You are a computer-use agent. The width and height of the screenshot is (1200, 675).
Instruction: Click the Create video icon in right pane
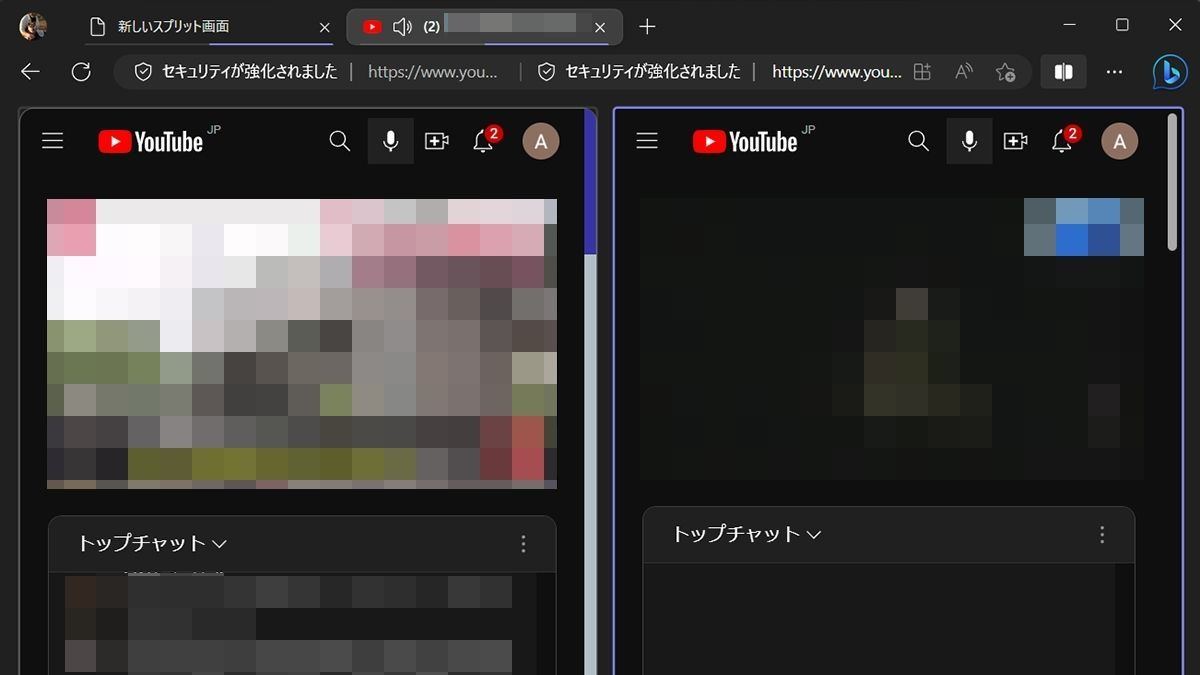(x=1015, y=142)
